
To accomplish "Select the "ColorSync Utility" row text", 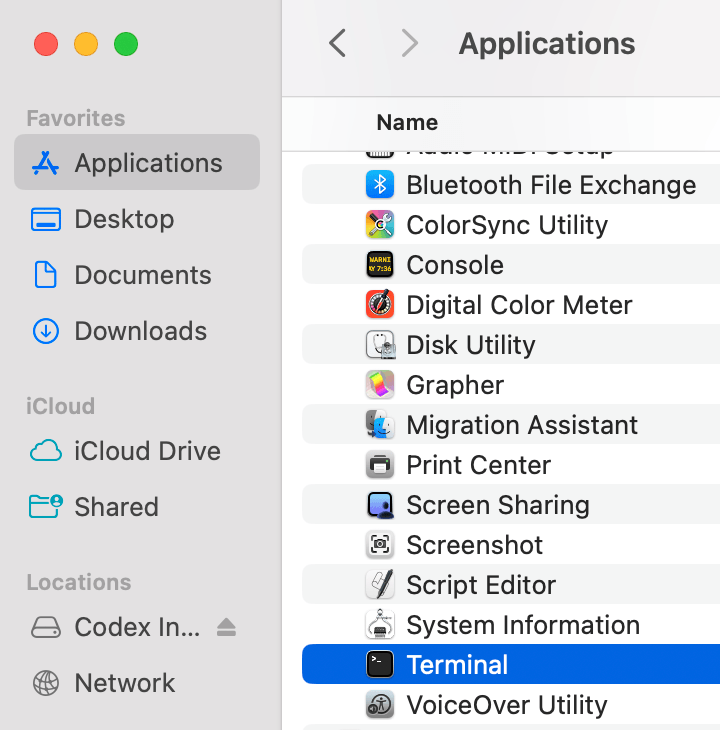I will pyautogui.click(x=507, y=225).
